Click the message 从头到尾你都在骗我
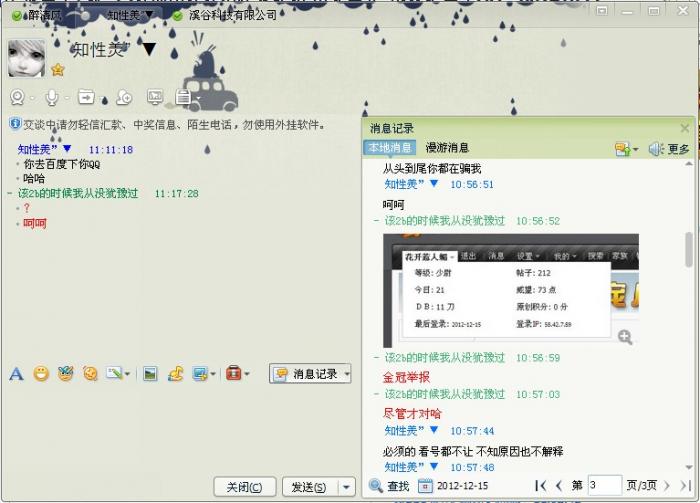 tap(432, 169)
